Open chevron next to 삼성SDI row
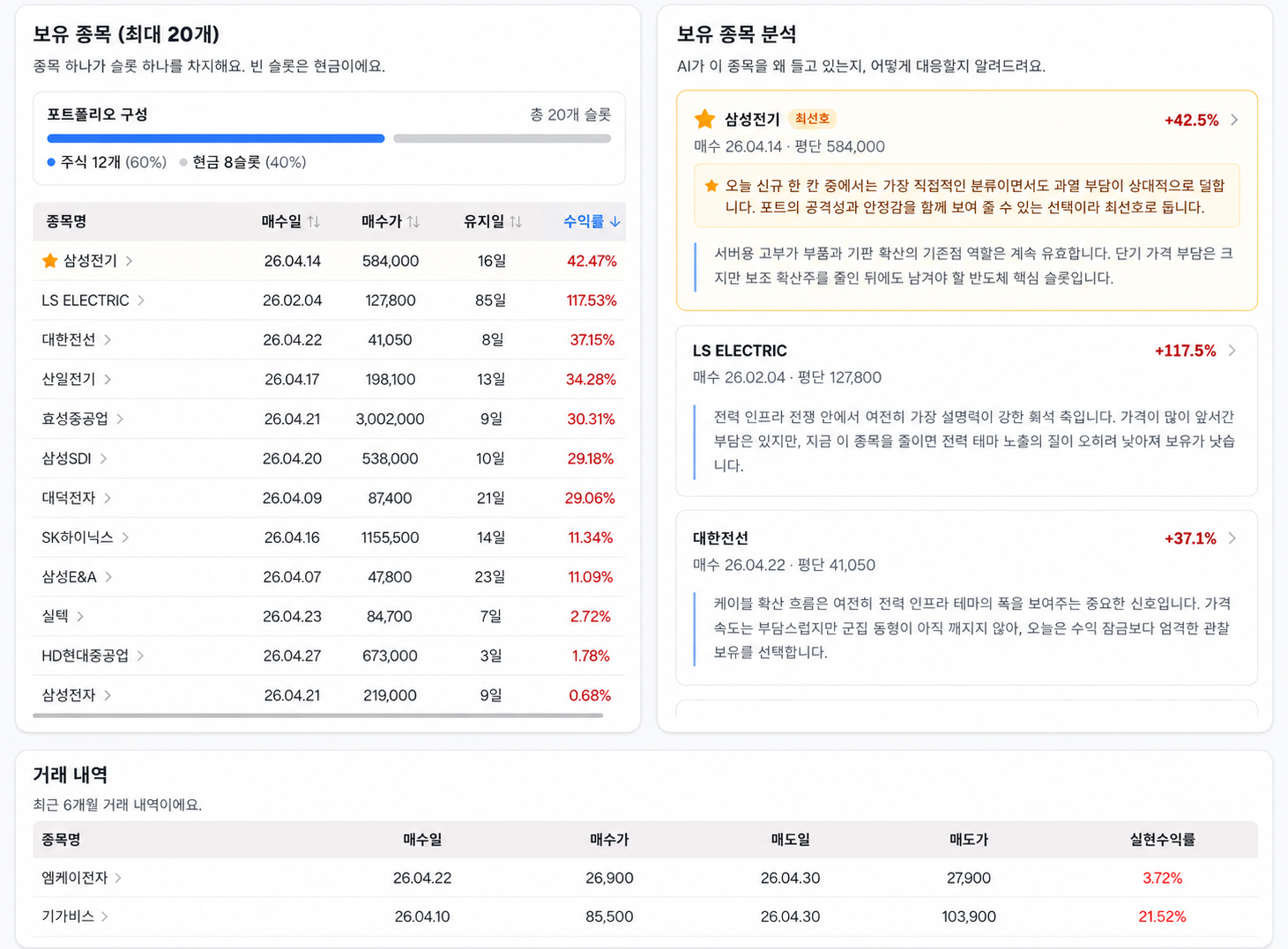 (x=103, y=458)
